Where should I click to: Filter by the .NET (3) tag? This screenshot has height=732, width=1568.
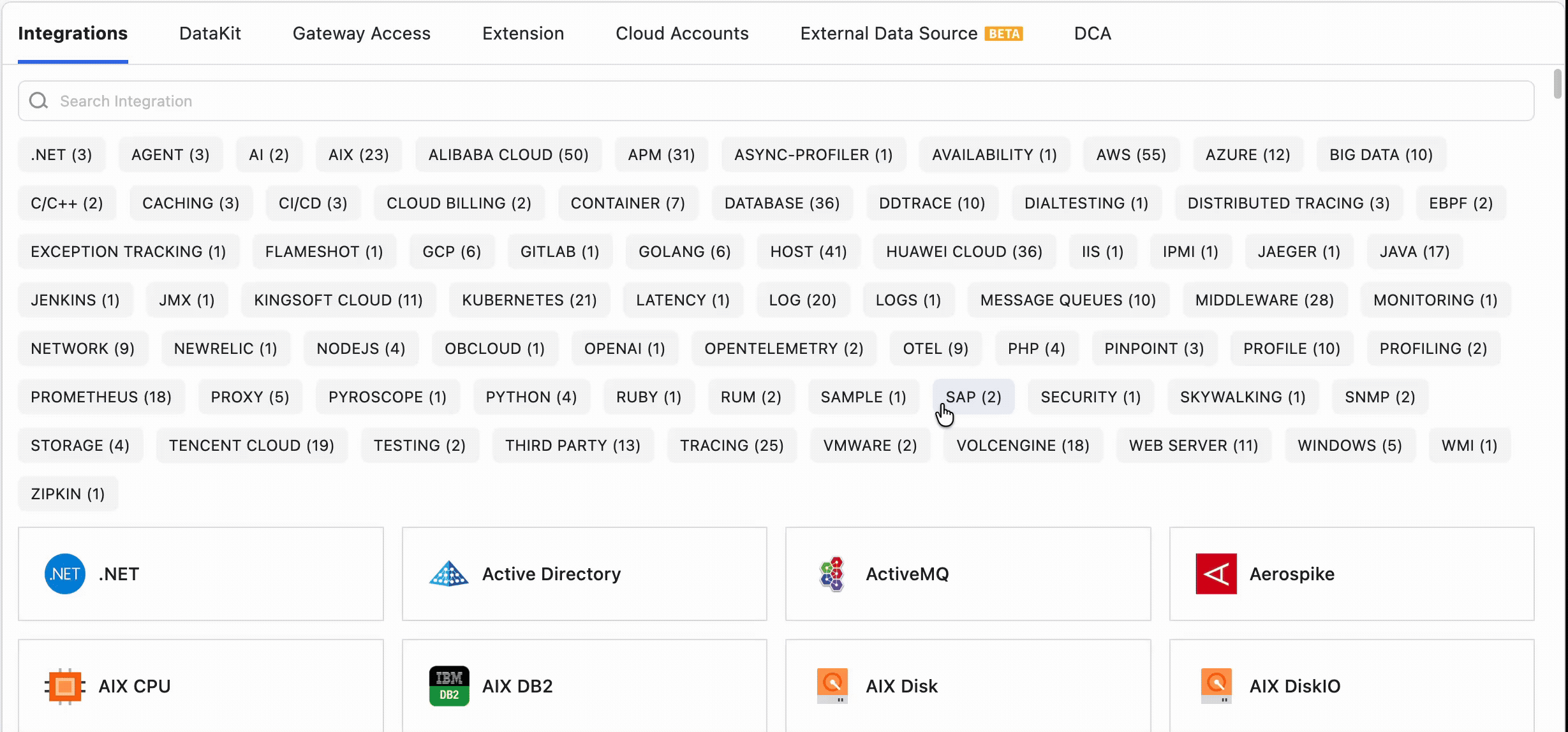pyautogui.click(x=61, y=154)
